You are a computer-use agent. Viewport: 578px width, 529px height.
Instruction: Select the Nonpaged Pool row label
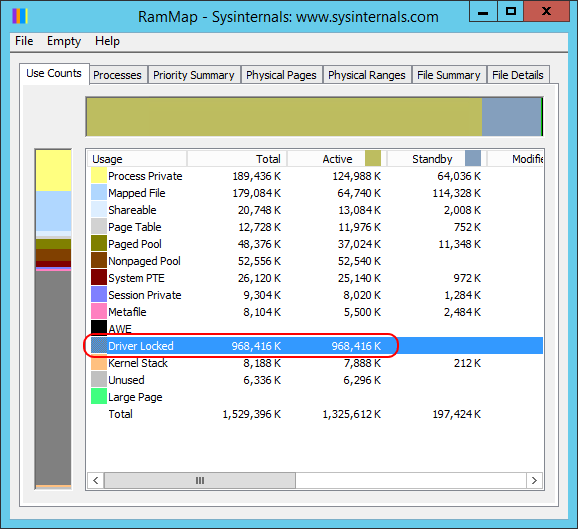(144, 261)
